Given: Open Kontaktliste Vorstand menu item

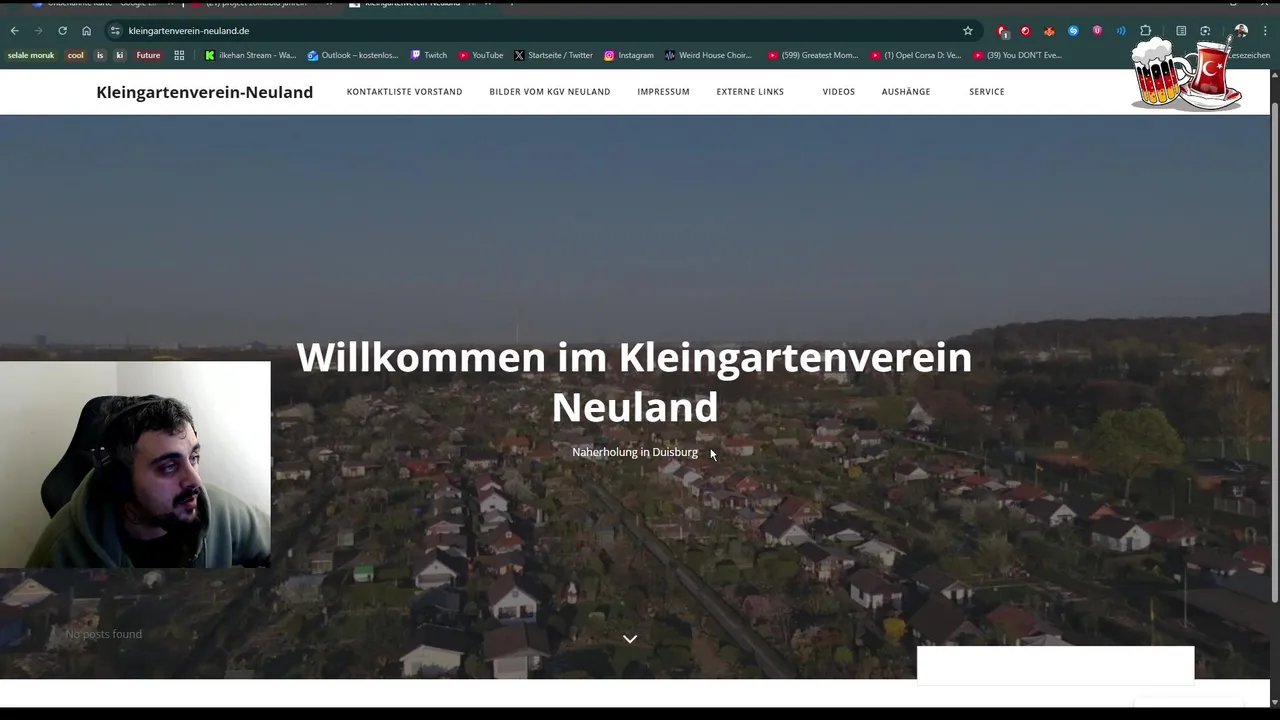Looking at the screenshot, I should [x=404, y=92].
